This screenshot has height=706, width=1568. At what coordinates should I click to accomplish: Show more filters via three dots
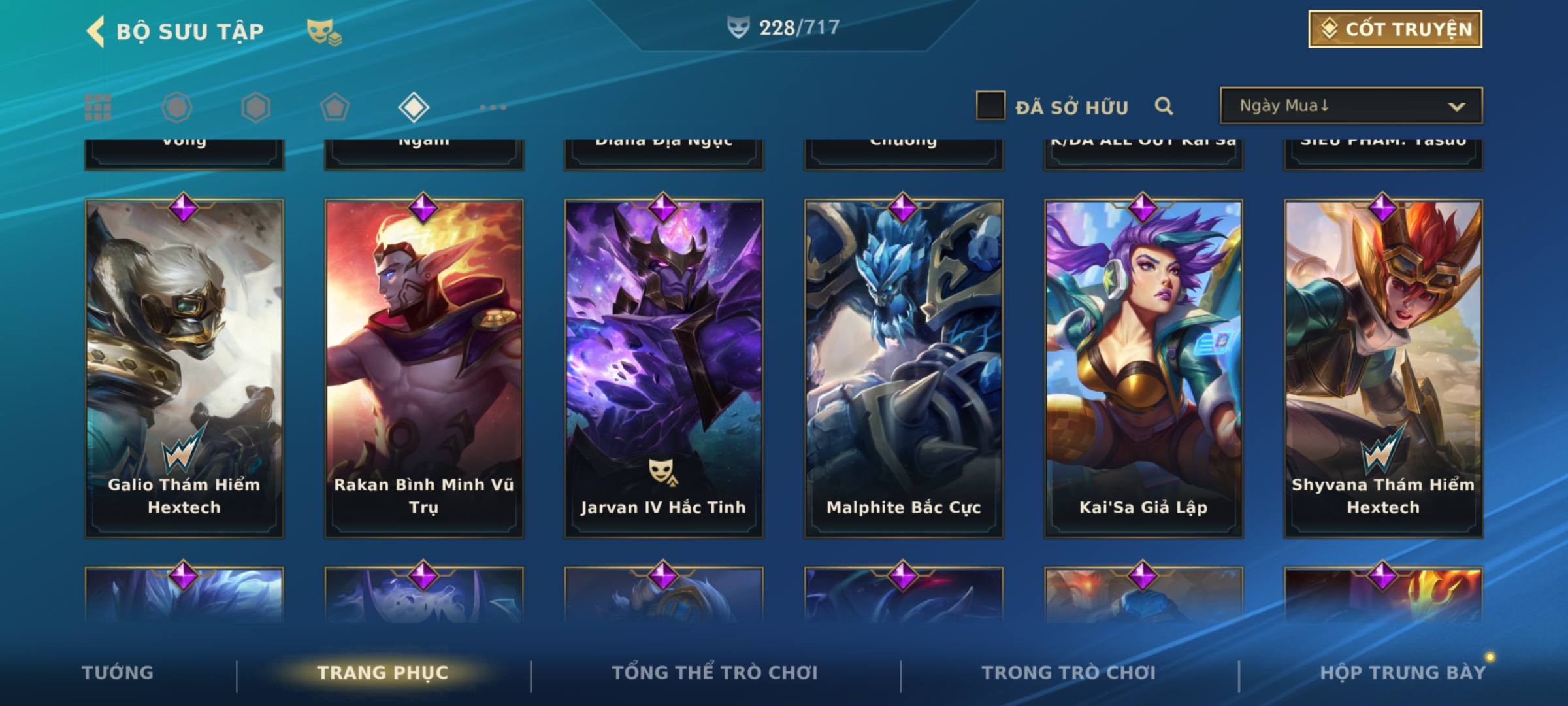coord(493,107)
